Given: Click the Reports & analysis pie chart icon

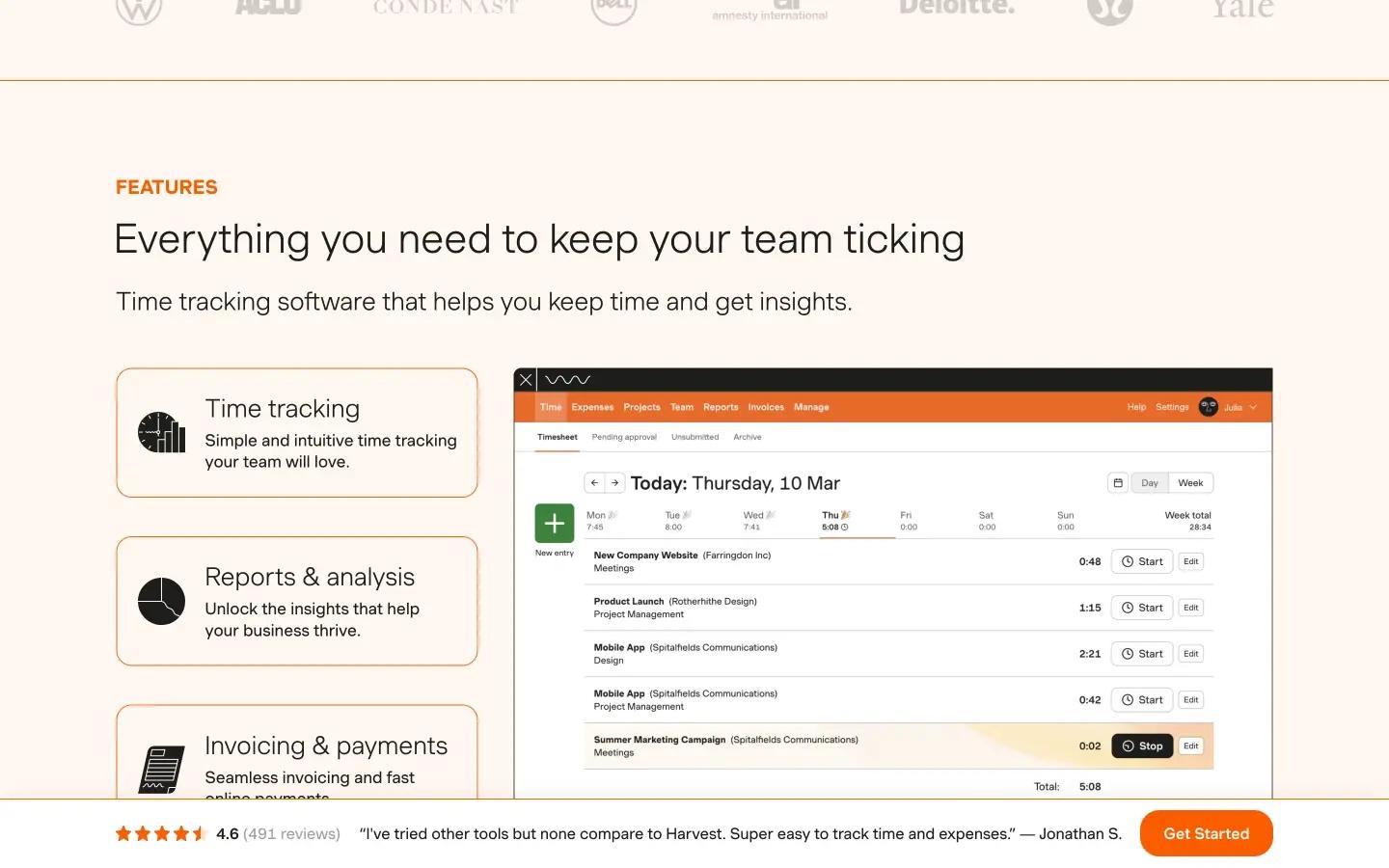Looking at the screenshot, I should 161,601.
